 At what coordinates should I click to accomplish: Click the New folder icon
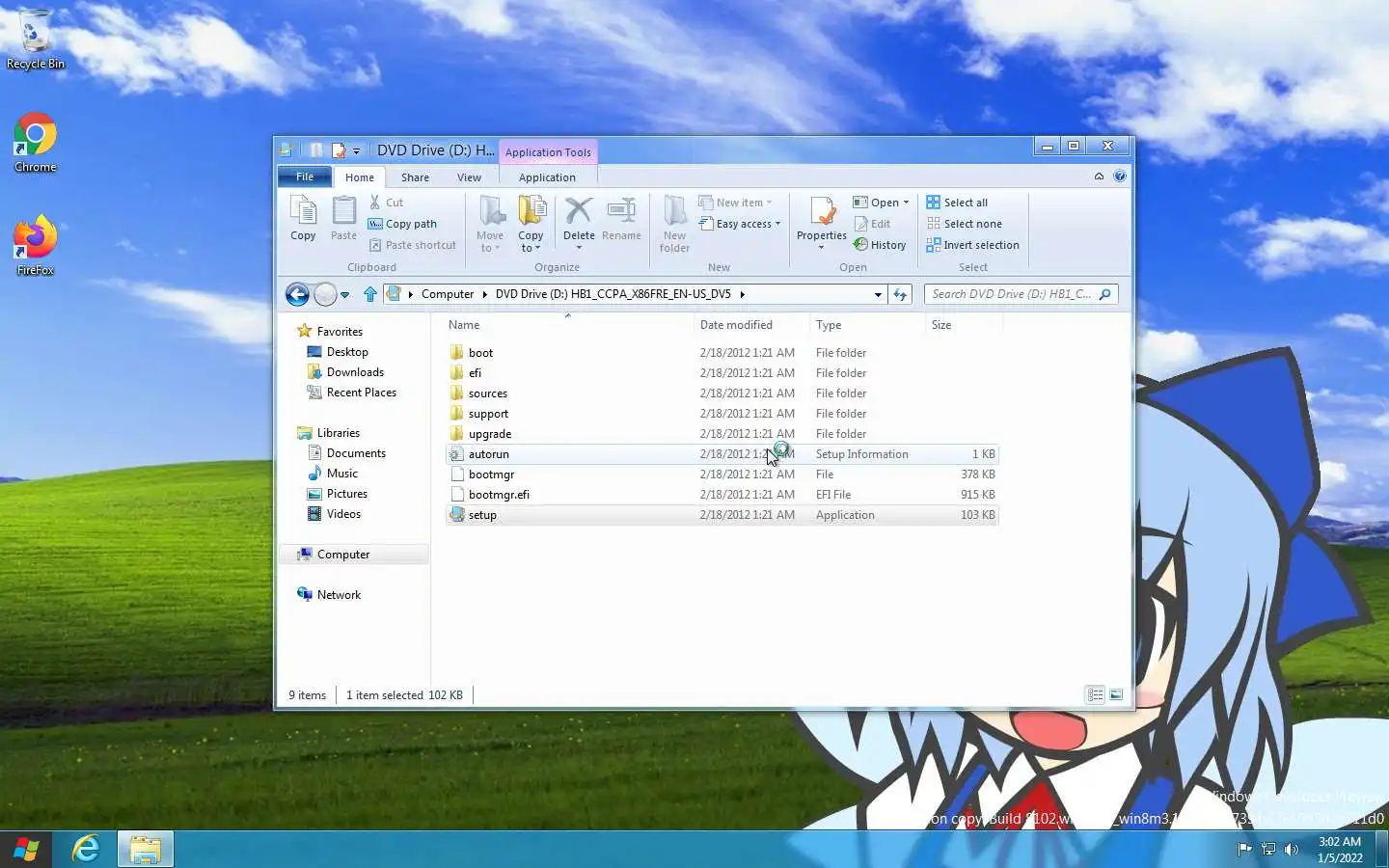point(674,224)
